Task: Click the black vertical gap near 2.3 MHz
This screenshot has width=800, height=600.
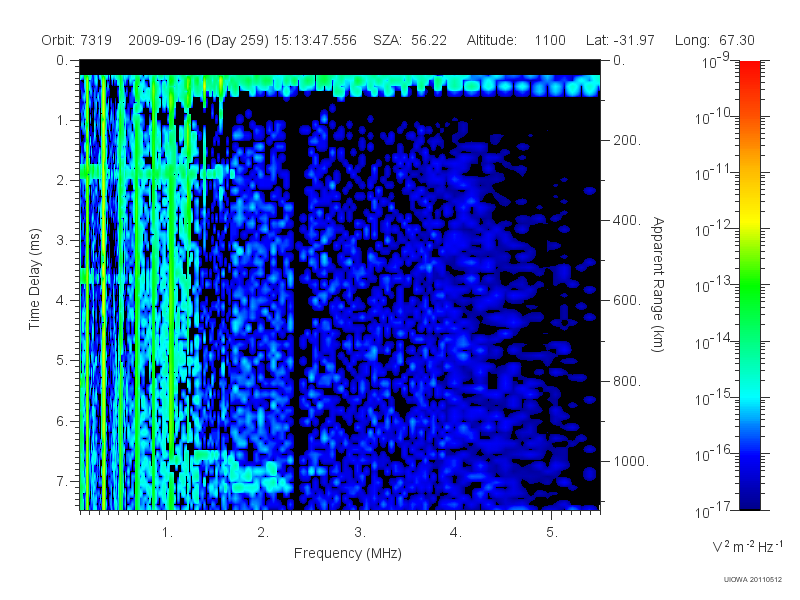Action: pyautogui.click(x=297, y=316)
